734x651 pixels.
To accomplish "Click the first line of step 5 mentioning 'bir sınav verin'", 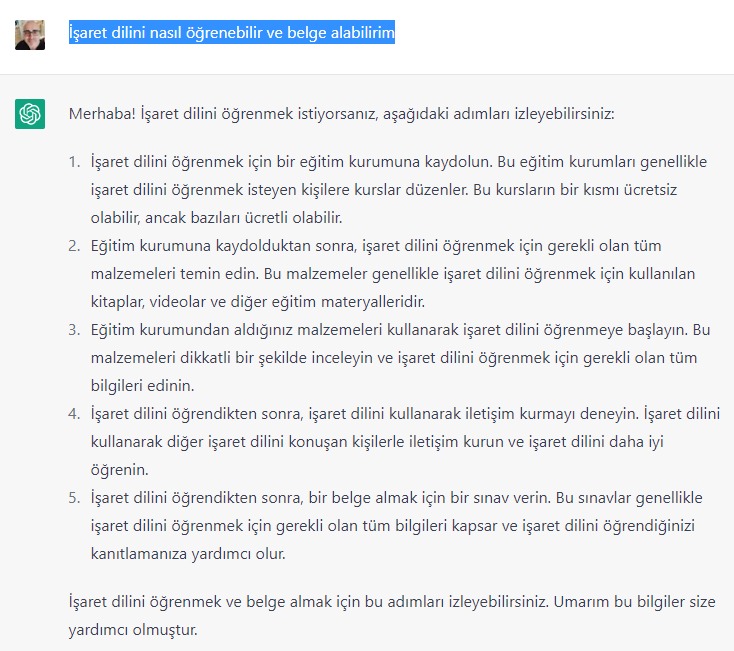I will (396, 497).
